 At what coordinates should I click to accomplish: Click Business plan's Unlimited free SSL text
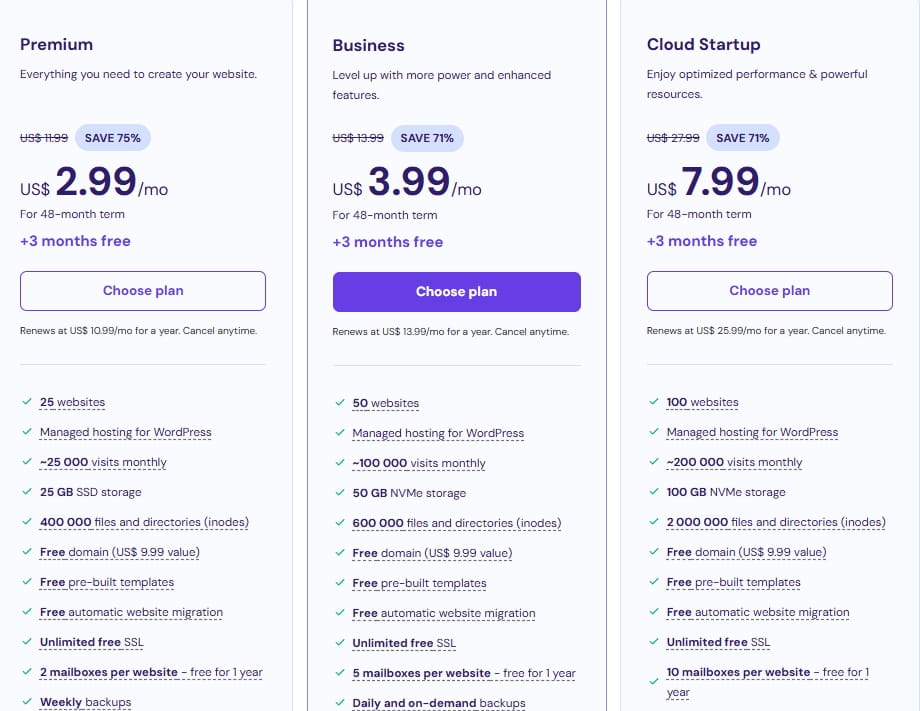click(x=404, y=643)
